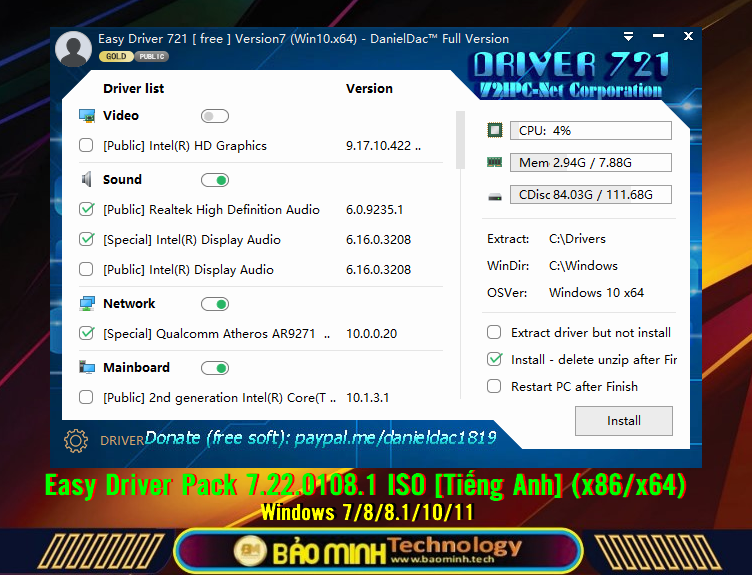
Task: Click the Install button
Action: click(x=623, y=421)
